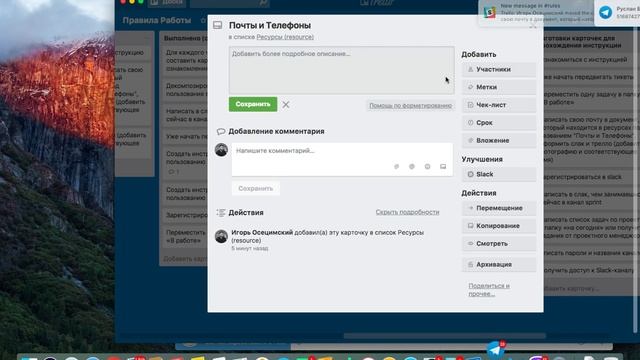The image size is (640, 360).
Task: Click Игорь Осецимский avatar in activity
Action: pos(221,236)
